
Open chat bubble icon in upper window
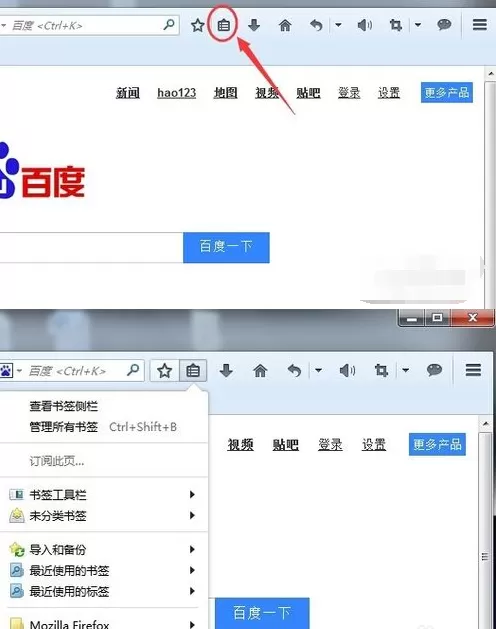click(444, 25)
